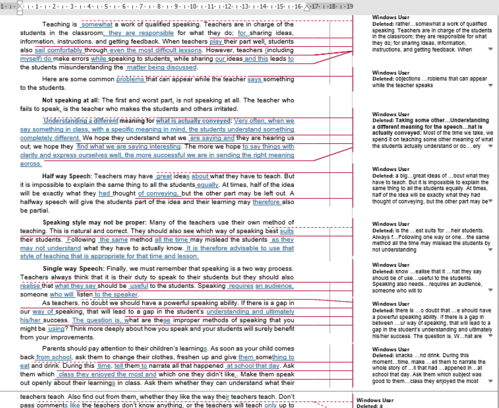Expand the 'Deleted: rather…somewhat' revision balloon arrow
This screenshot has width=499, height=408.
pyautogui.click(x=490, y=49)
